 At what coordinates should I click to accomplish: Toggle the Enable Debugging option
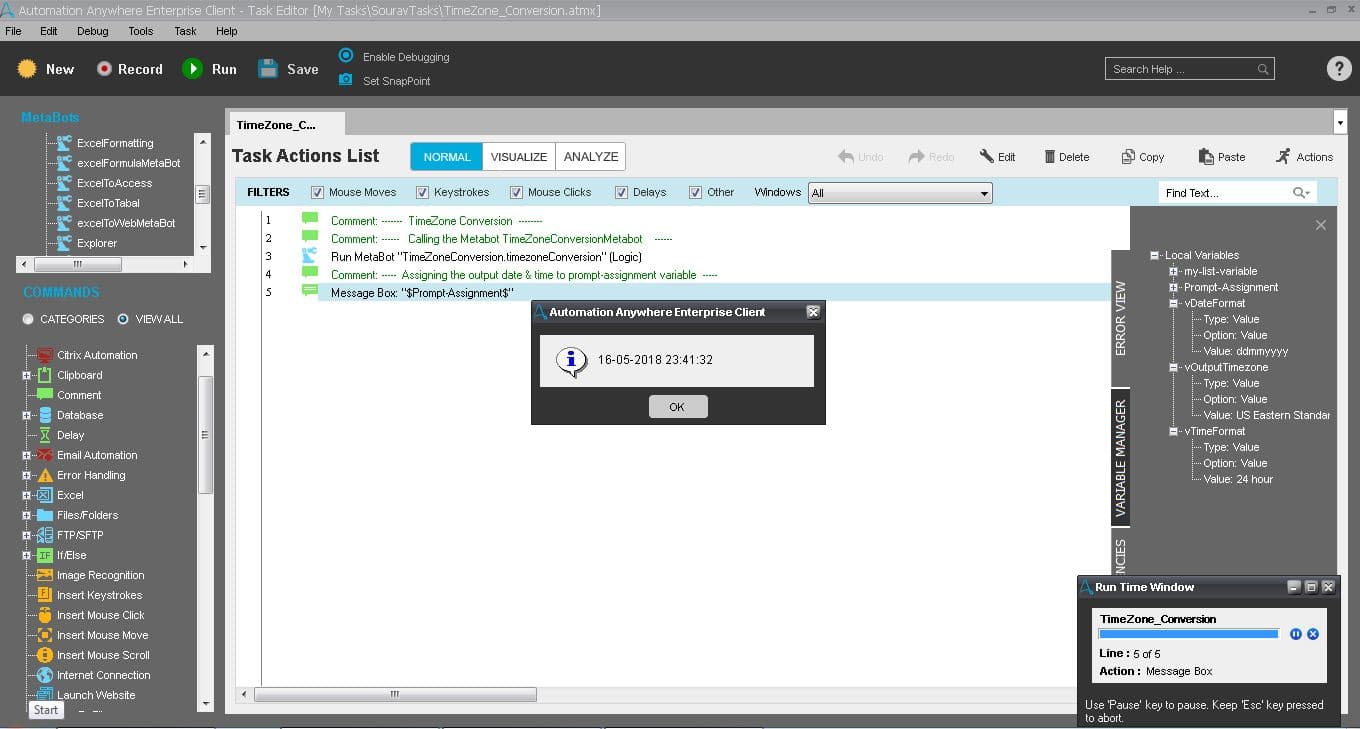click(346, 56)
